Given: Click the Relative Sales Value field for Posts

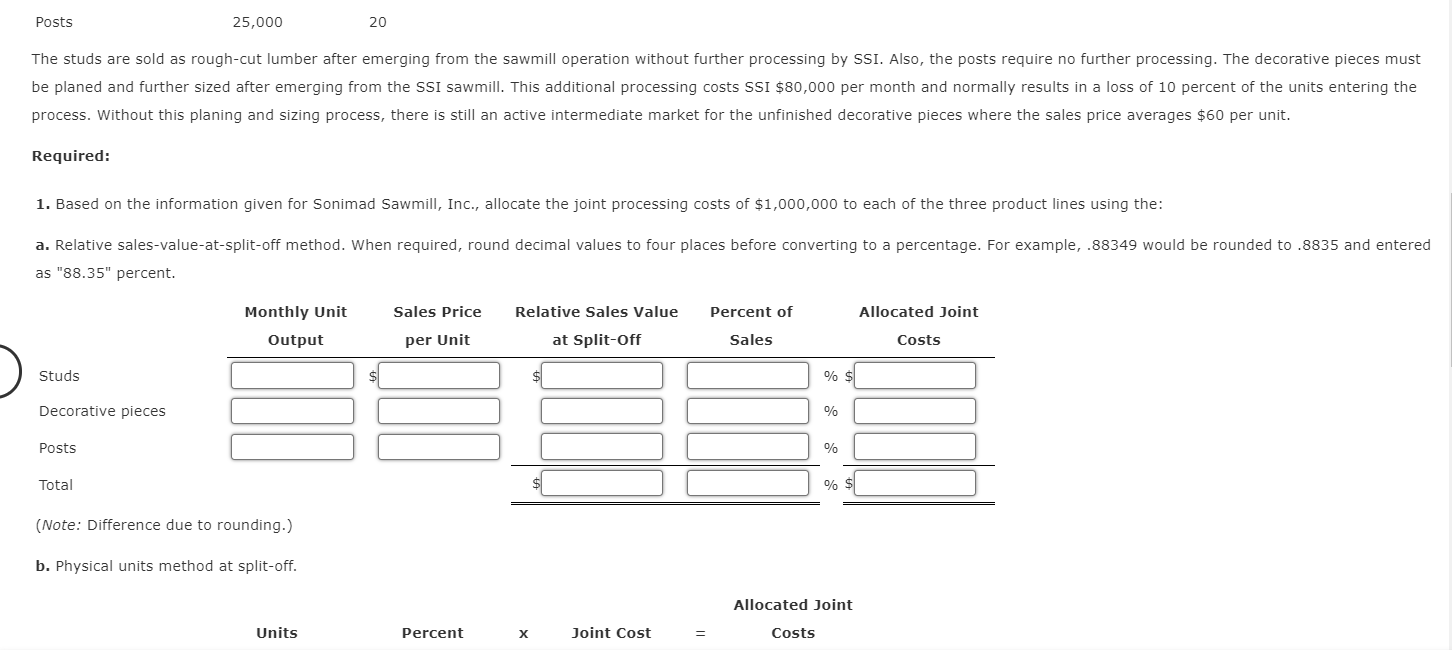Looking at the screenshot, I should tap(601, 446).
